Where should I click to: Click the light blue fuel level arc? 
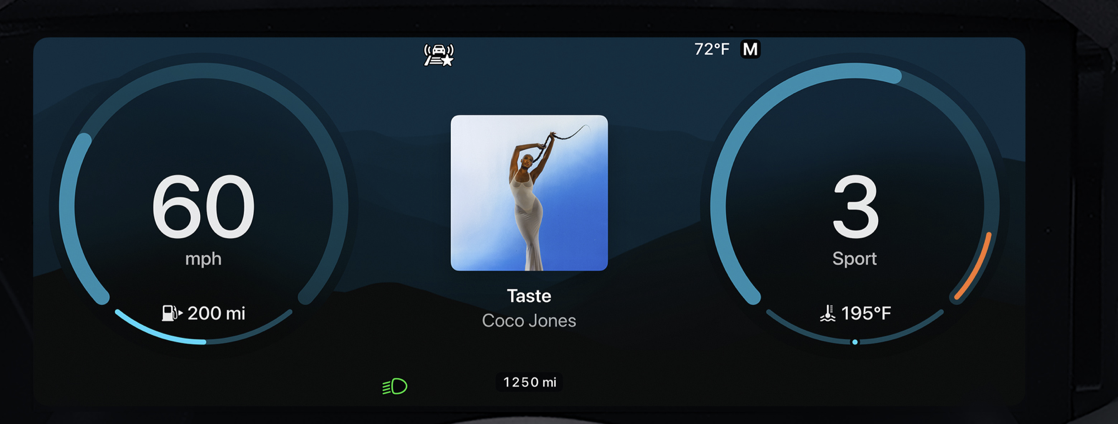click(156, 333)
